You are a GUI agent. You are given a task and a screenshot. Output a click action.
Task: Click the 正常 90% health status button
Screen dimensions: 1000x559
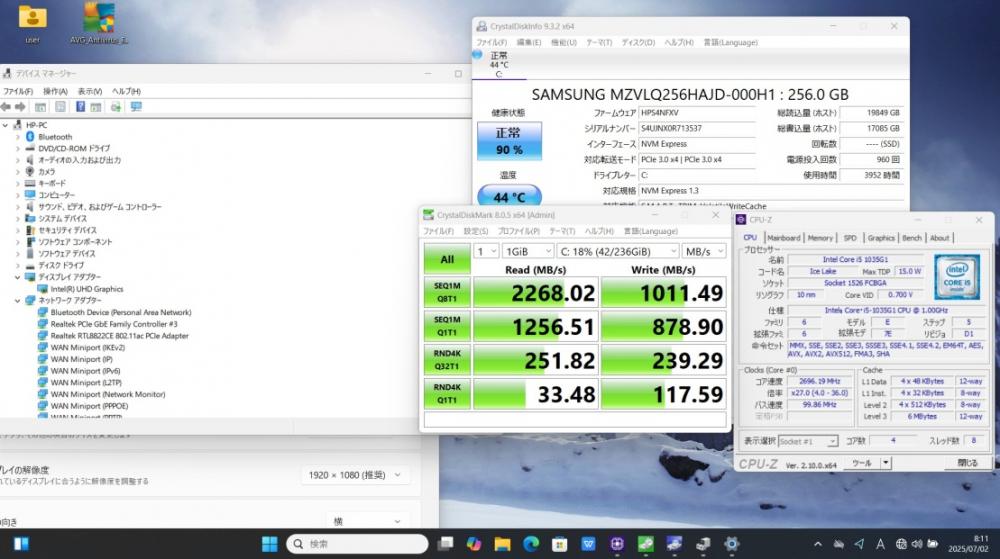pos(509,141)
